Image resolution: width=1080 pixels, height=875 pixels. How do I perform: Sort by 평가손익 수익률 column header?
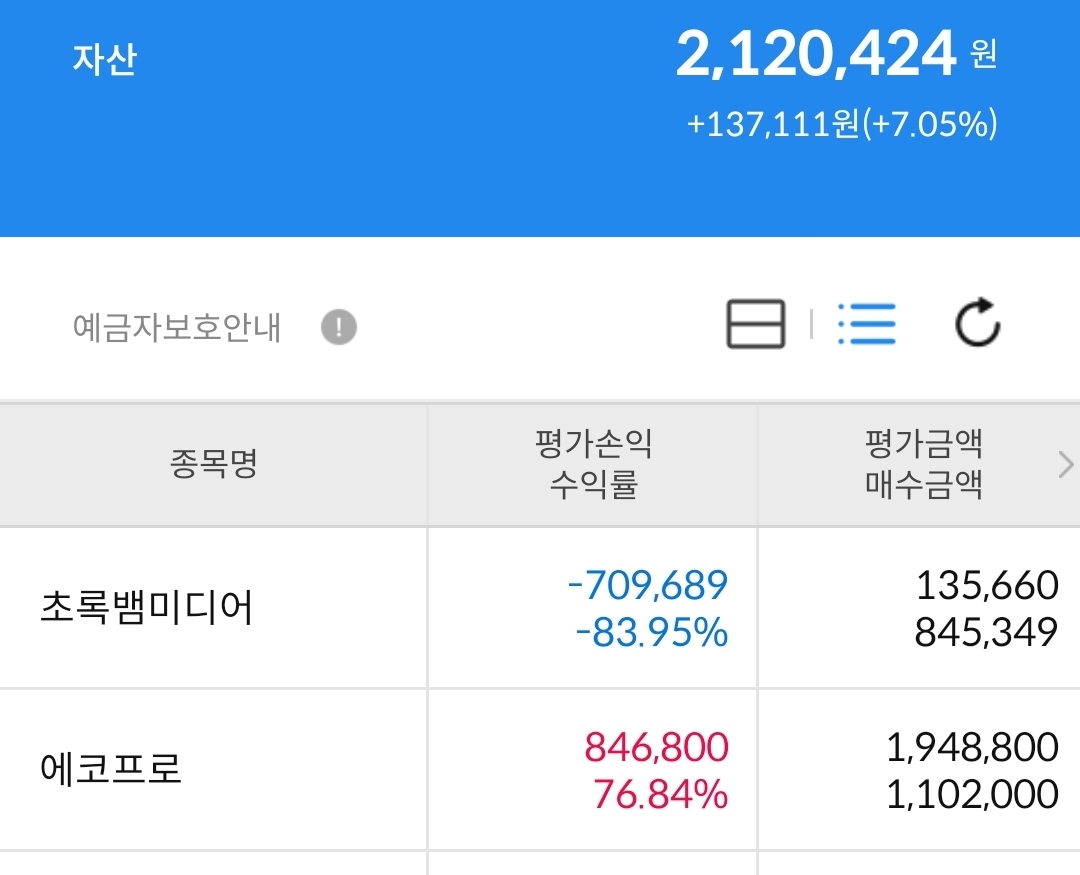pos(593,464)
